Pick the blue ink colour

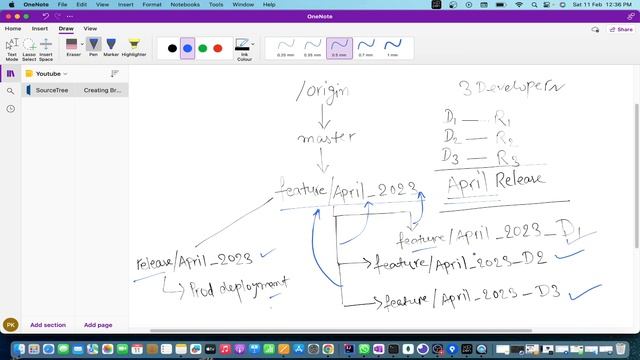(187, 48)
